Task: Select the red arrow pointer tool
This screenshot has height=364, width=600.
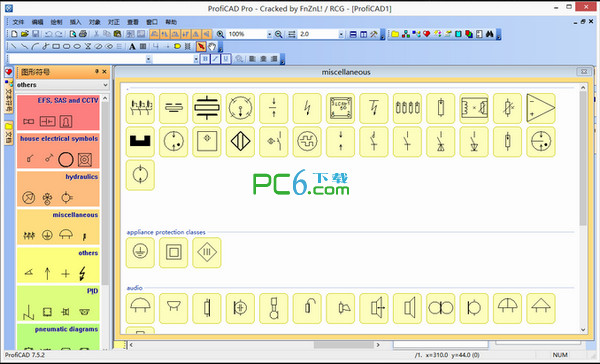Action: coord(201,46)
